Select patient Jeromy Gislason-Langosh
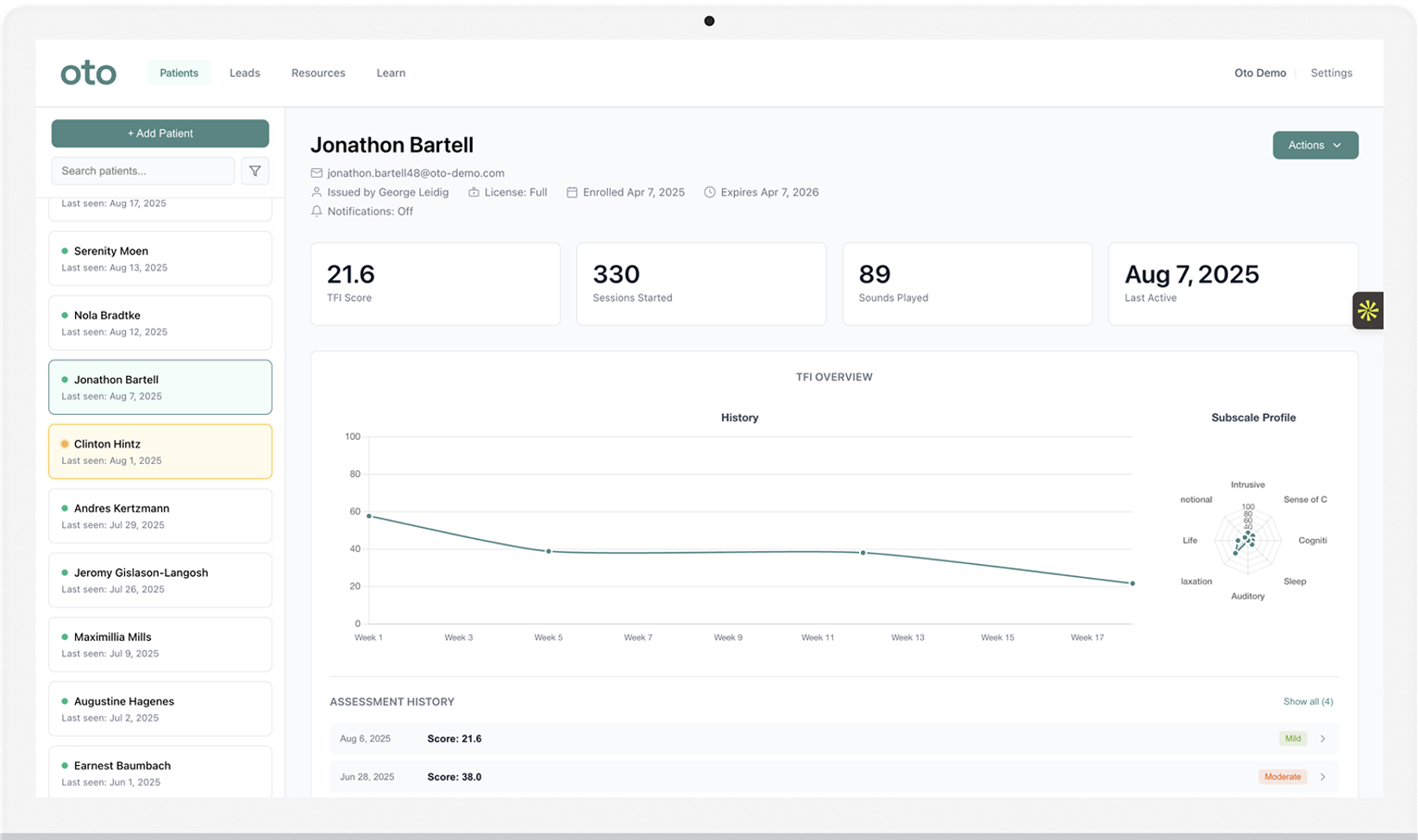1418x840 pixels. pos(160,580)
